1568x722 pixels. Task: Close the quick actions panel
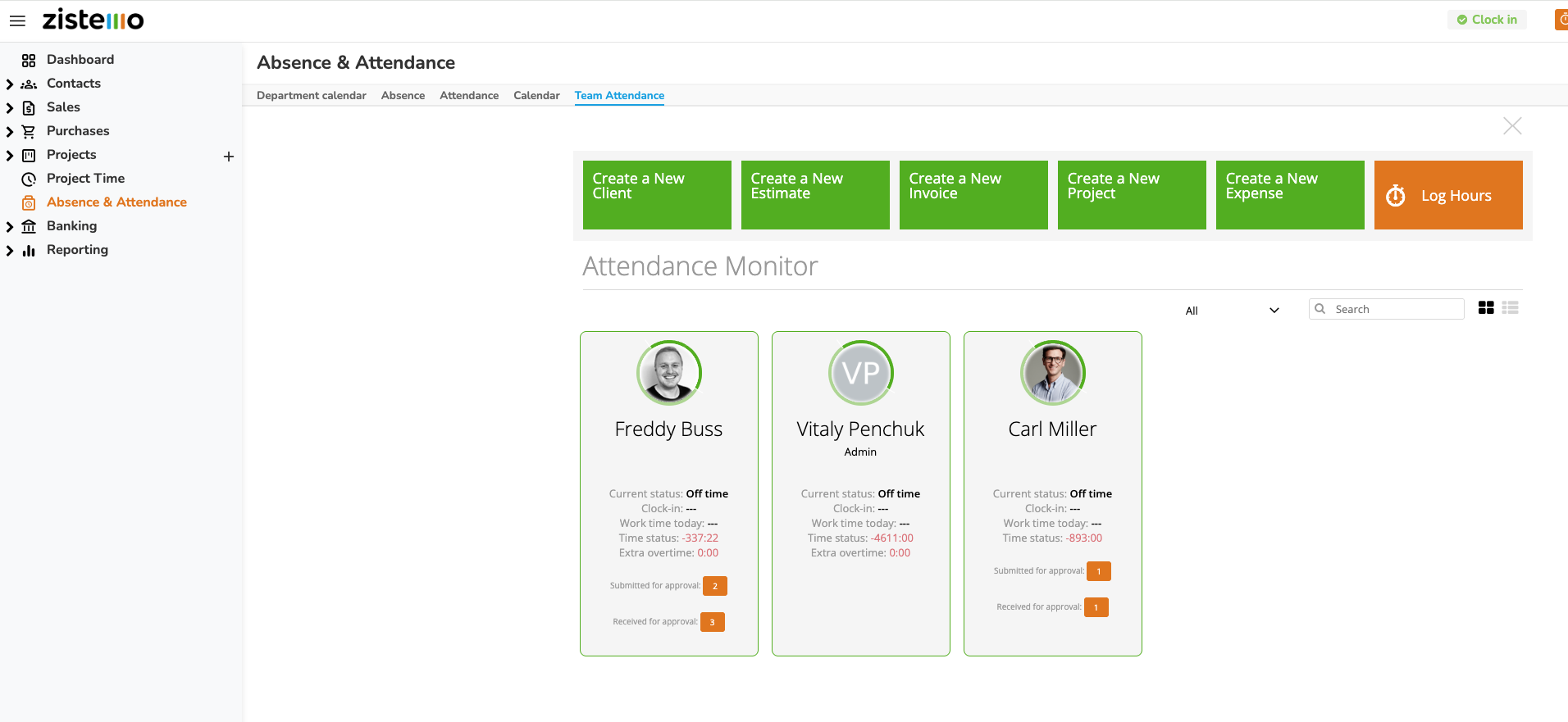(1512, 126)
